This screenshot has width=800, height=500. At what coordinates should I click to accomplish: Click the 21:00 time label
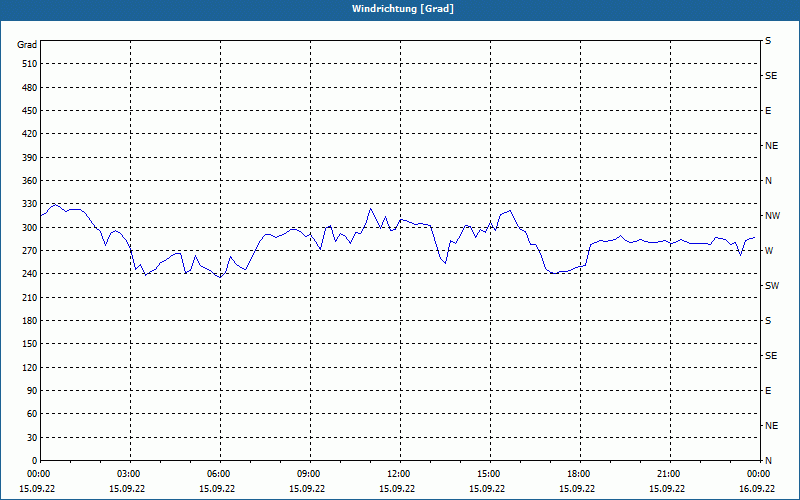tap(667, 473)
